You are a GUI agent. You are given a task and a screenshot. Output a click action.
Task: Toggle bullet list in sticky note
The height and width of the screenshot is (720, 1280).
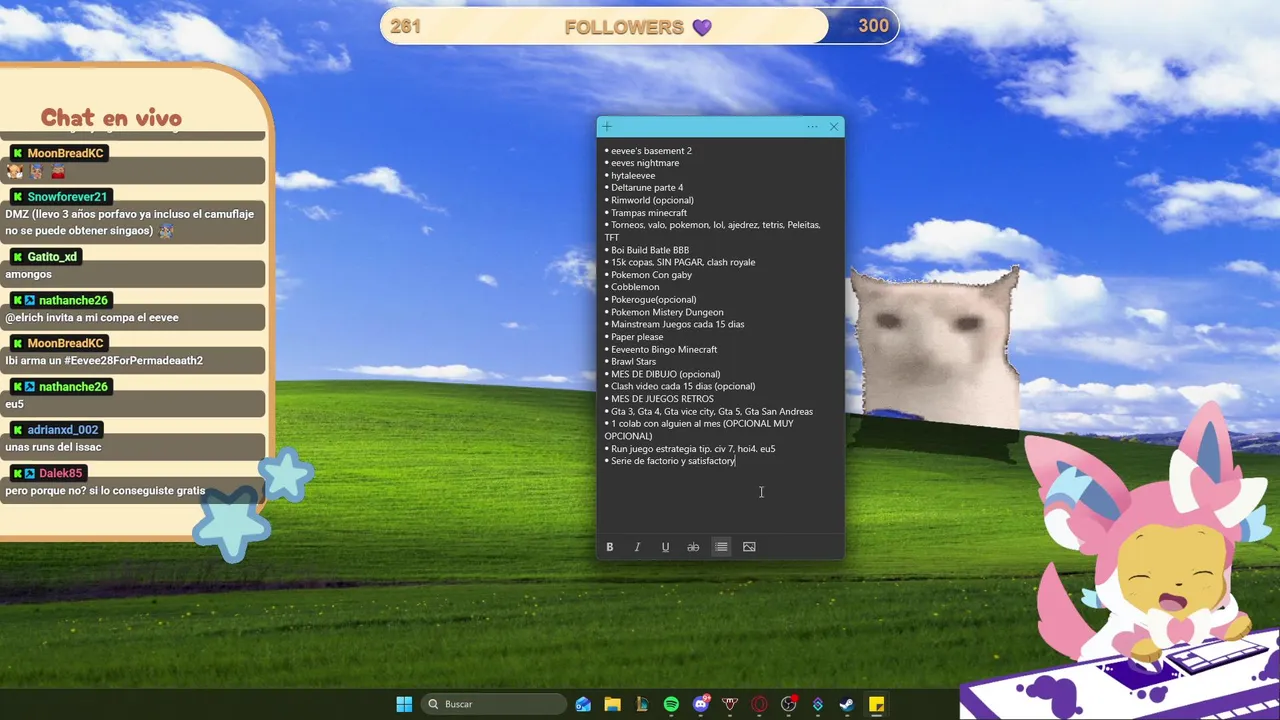(x=721, y=547)
